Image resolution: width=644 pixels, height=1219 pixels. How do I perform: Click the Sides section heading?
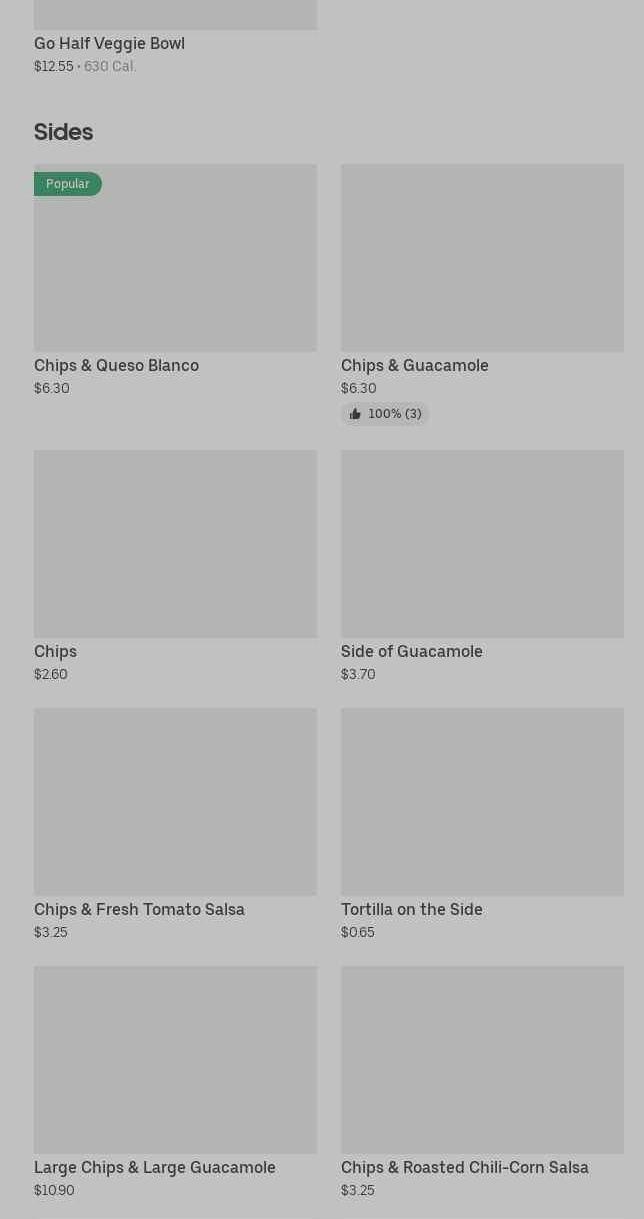tap(63, 132)
